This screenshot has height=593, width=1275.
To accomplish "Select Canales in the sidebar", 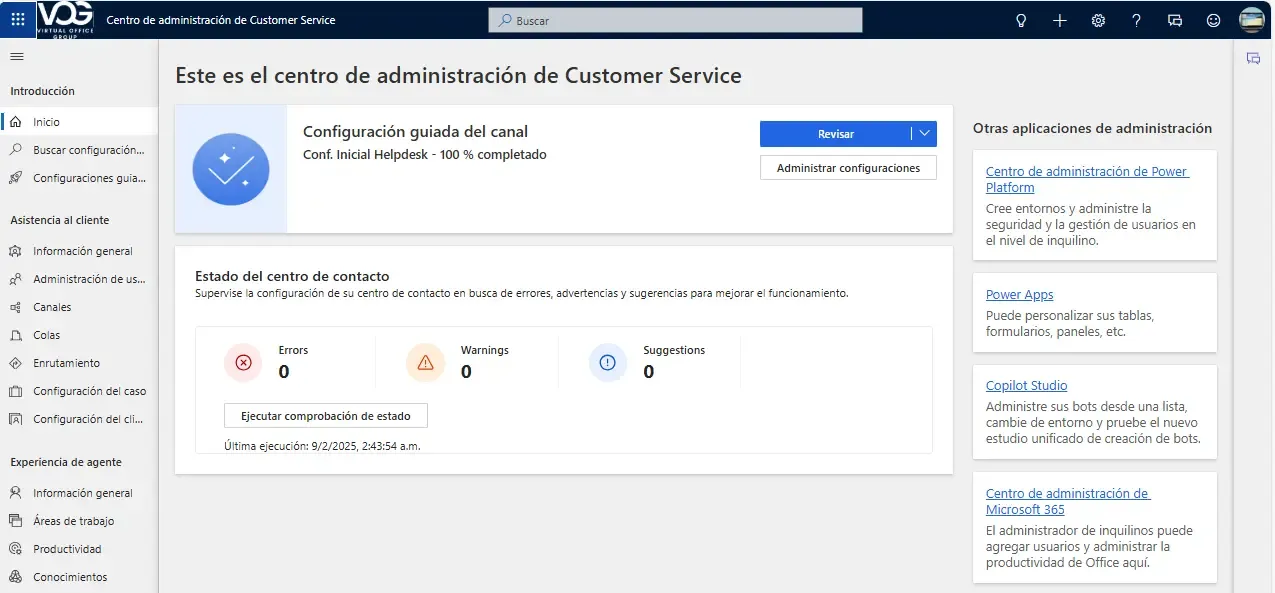I will click(52, 307).
